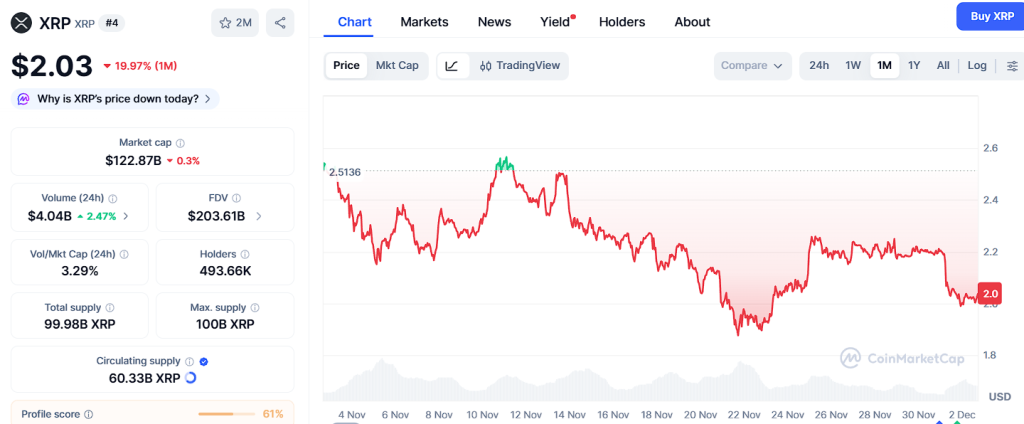Viewport: 1024px width, 424px height.
Task: Expand FDV details chevron
Action: 259,216
